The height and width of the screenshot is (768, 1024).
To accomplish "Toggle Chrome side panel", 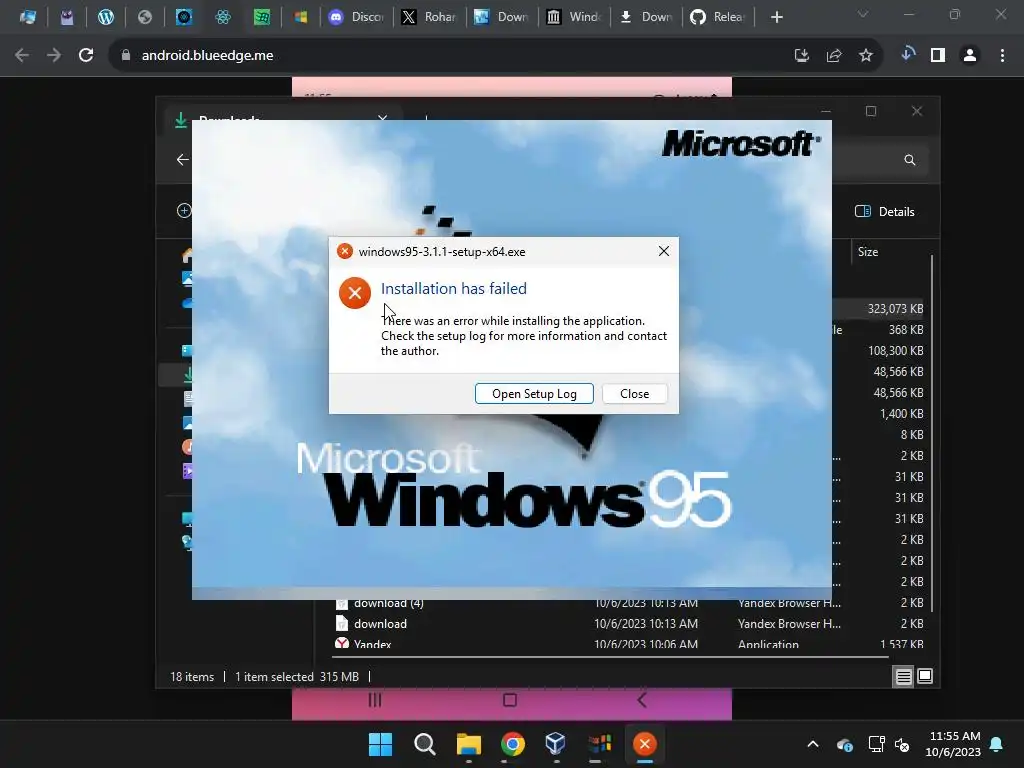I will click(938, 56).
